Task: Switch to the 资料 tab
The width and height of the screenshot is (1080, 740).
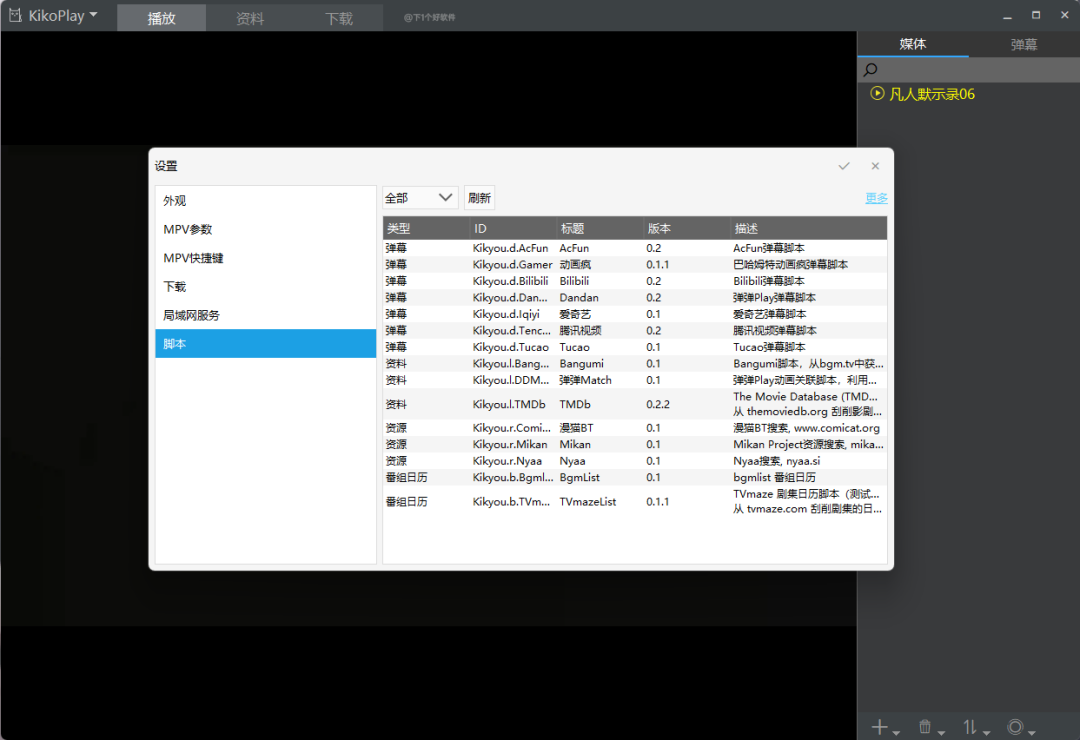Action: 250,18
